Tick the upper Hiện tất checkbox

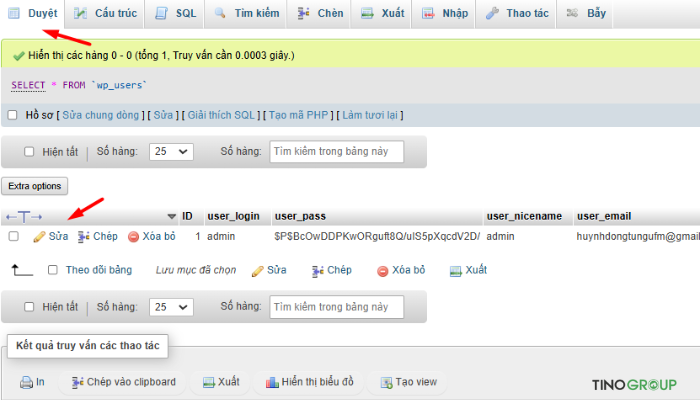point(29,152)
